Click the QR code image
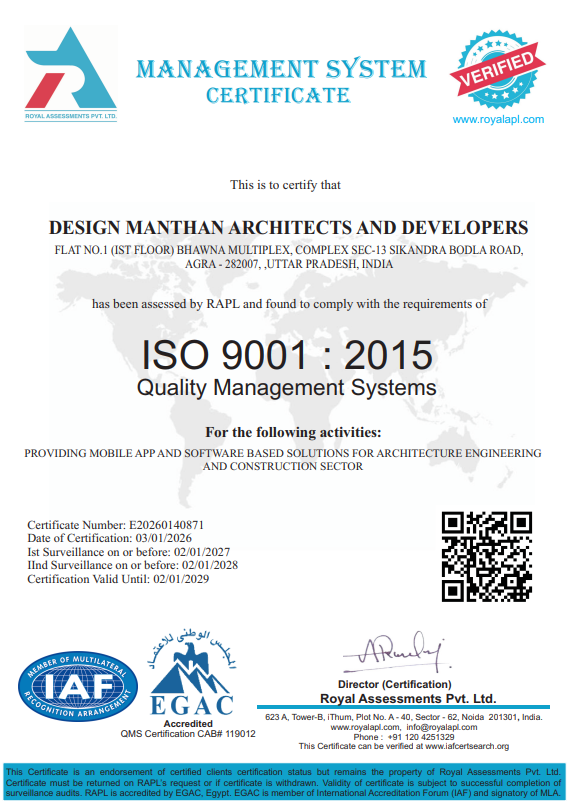This screenshot has width=572, height=805. coord(486,556)
